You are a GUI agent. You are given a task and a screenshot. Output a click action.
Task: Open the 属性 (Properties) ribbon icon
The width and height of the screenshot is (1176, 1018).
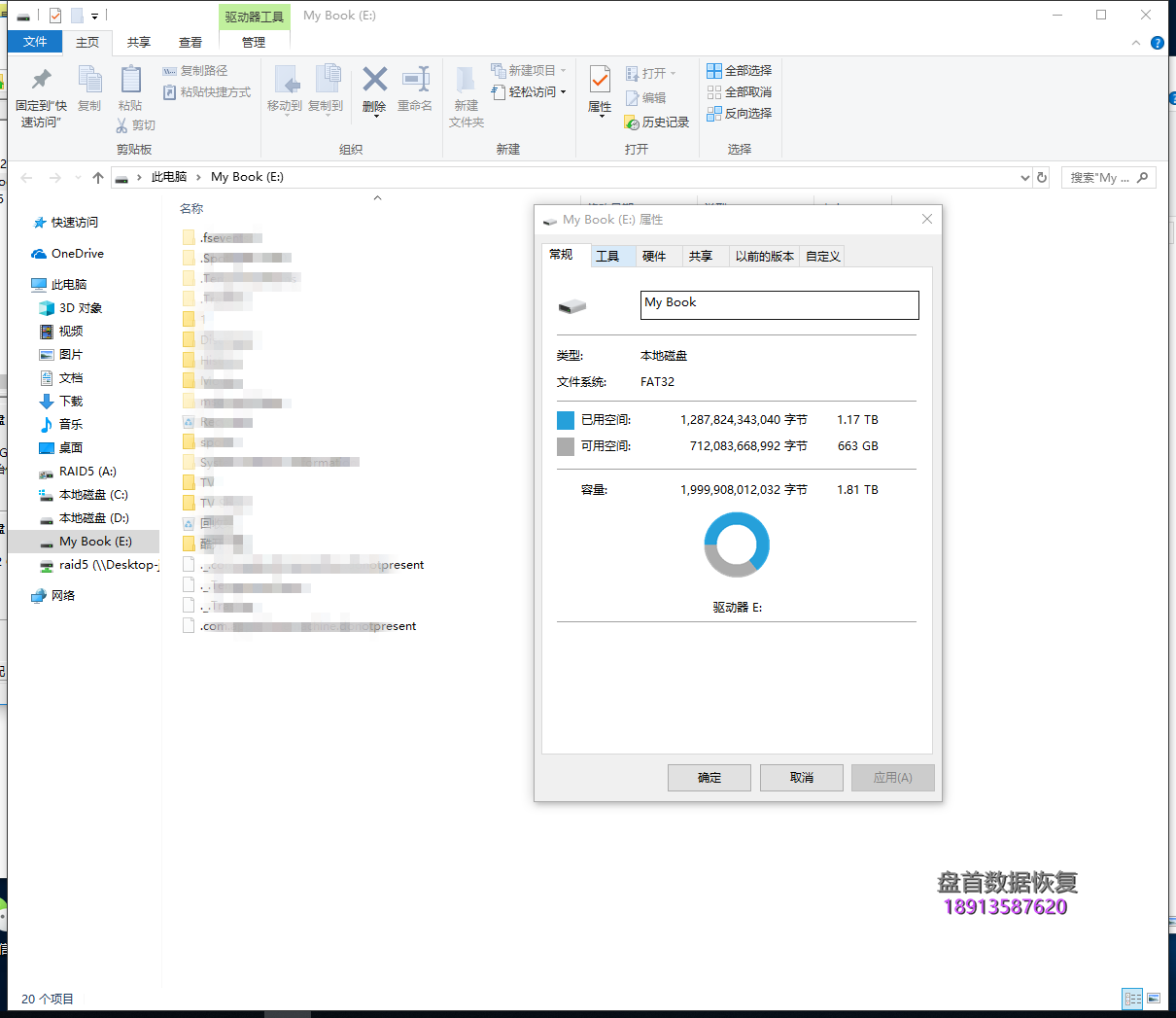tap(599, 90)
